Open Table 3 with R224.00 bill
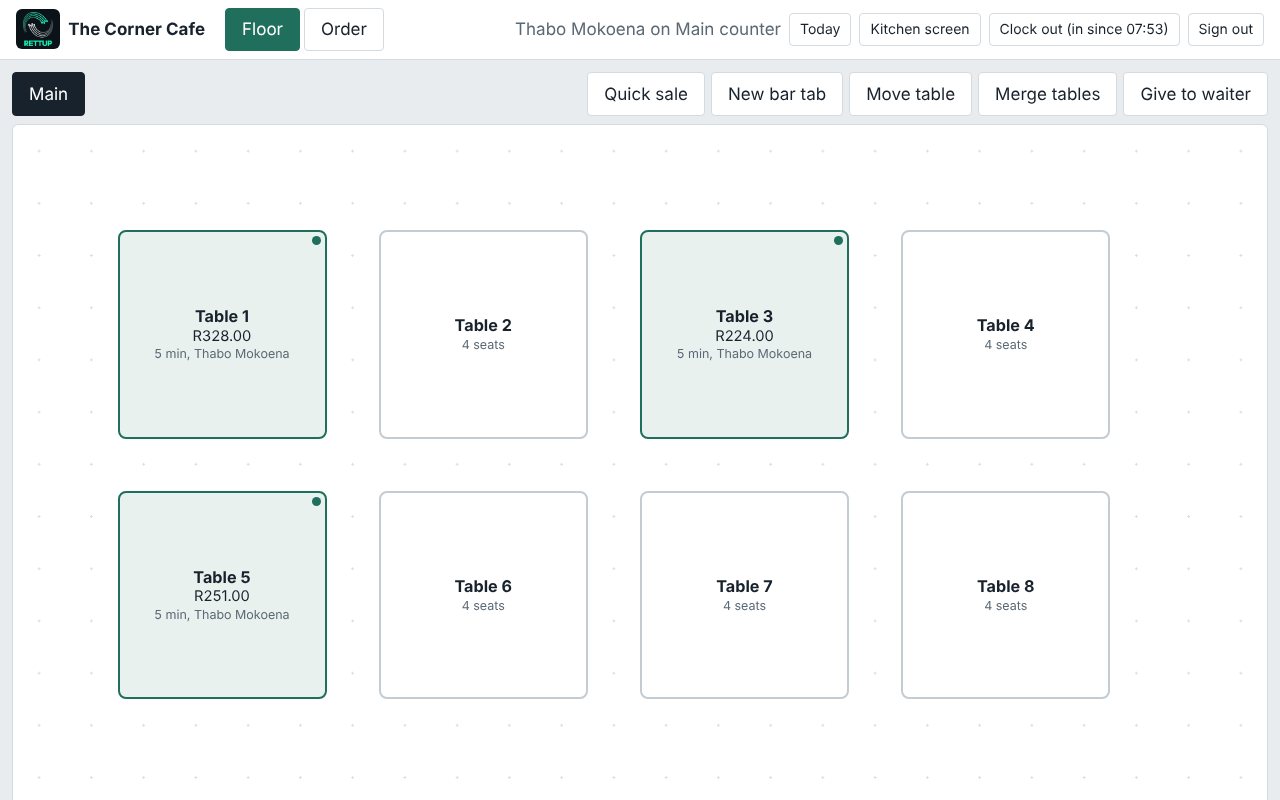Image resolution: width=1280 pixels, height=800 pixels. pyautogui.click(x=744, y=334)
